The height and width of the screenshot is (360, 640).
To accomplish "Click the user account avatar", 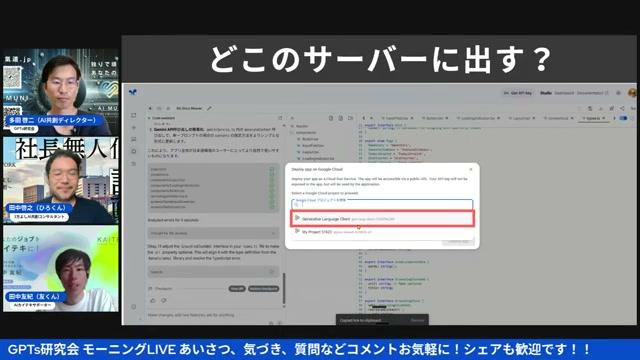I will [x=632, y=93].
